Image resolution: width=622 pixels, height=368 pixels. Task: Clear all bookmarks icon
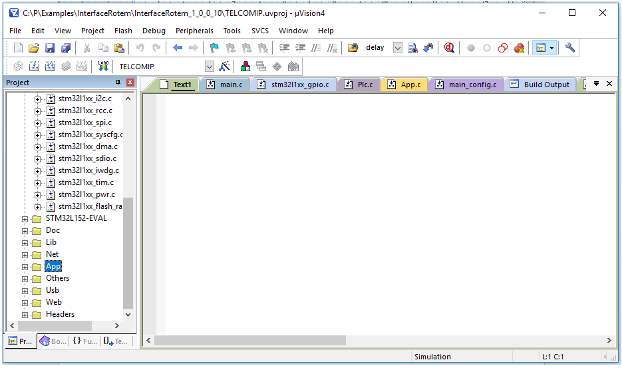pyautogui.click(x=263, y=48)
